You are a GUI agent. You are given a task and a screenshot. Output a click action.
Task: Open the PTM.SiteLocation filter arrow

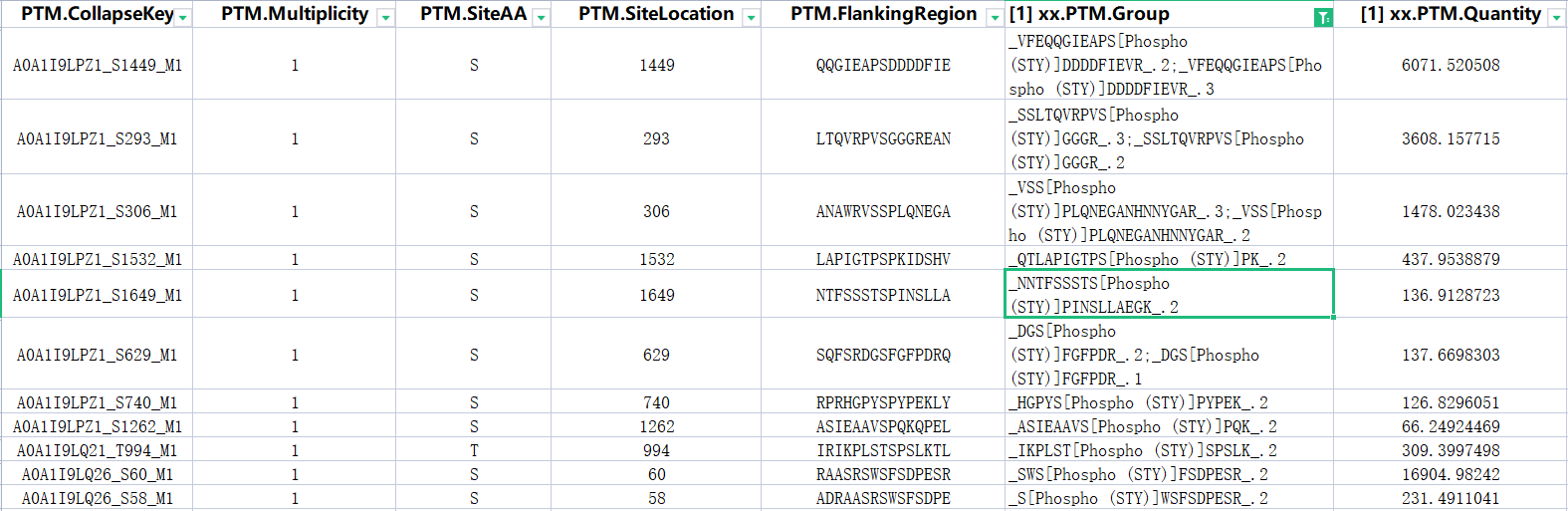click(x=751, y=17)
